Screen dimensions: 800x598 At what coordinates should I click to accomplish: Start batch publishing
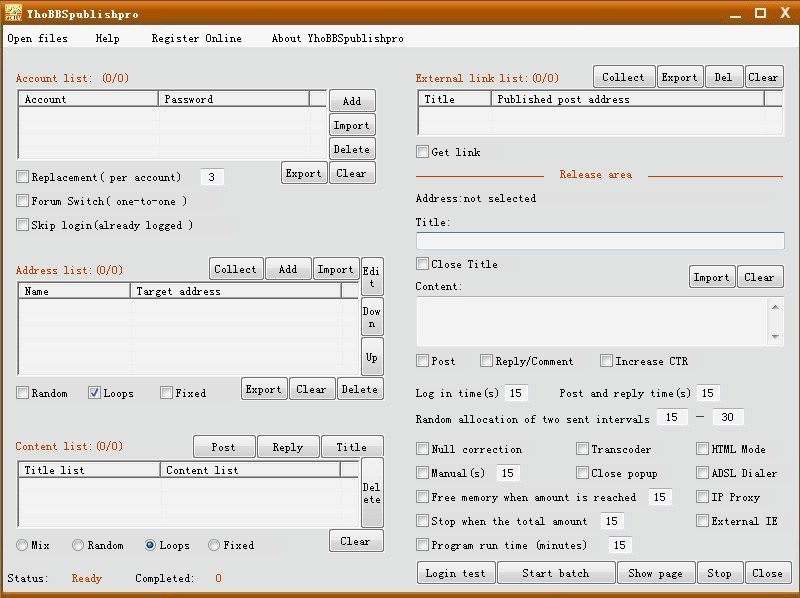tap(556, 572)
